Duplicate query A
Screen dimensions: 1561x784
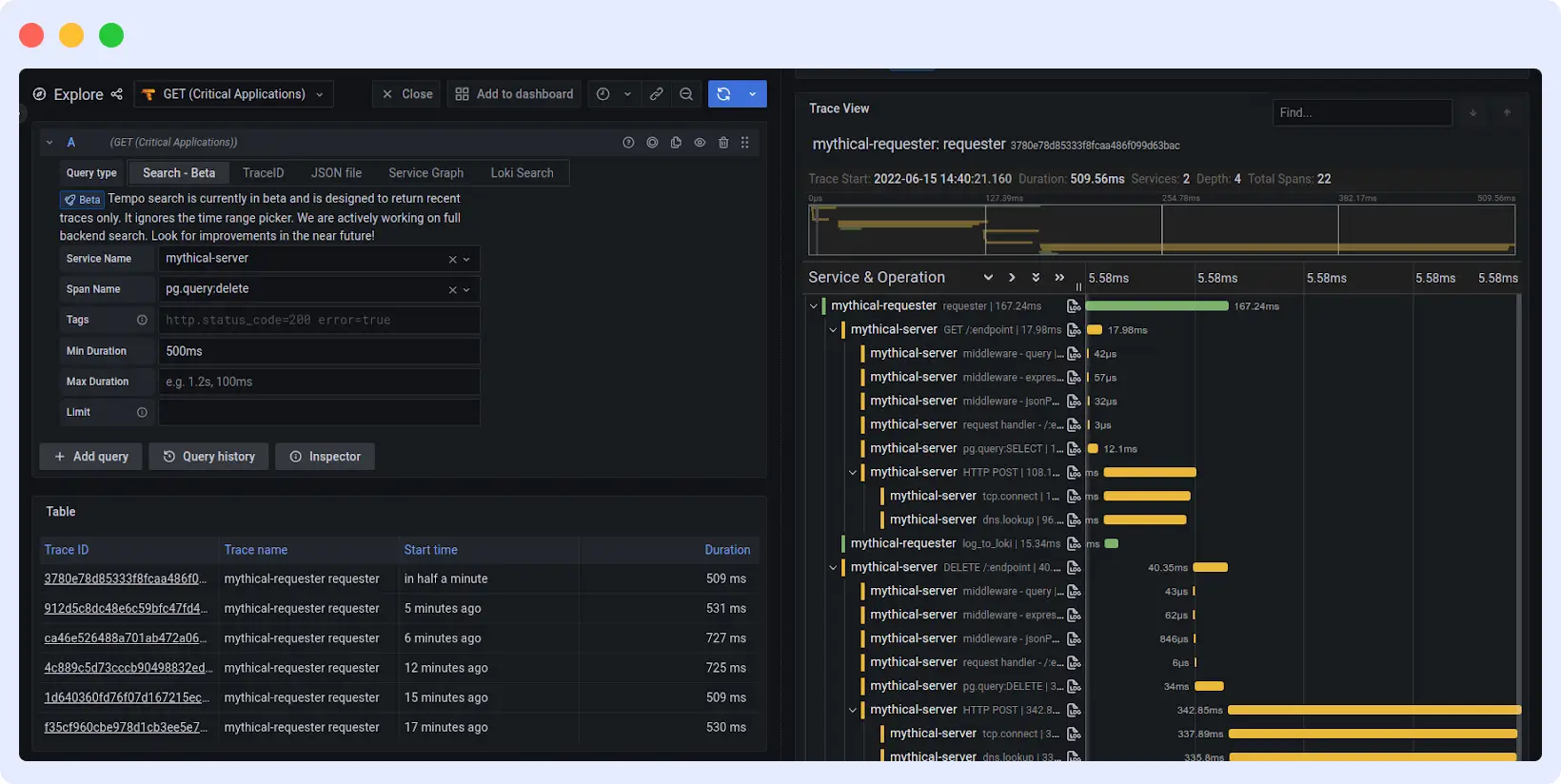676,143
